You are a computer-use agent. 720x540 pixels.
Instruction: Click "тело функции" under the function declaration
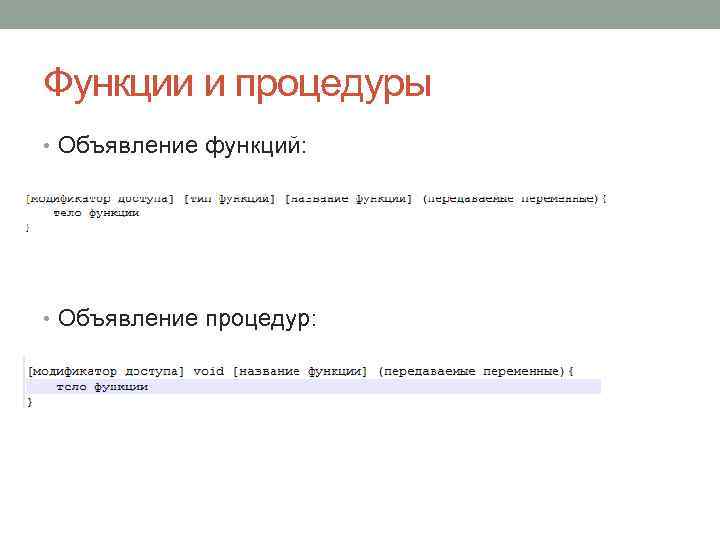point(96,213)
